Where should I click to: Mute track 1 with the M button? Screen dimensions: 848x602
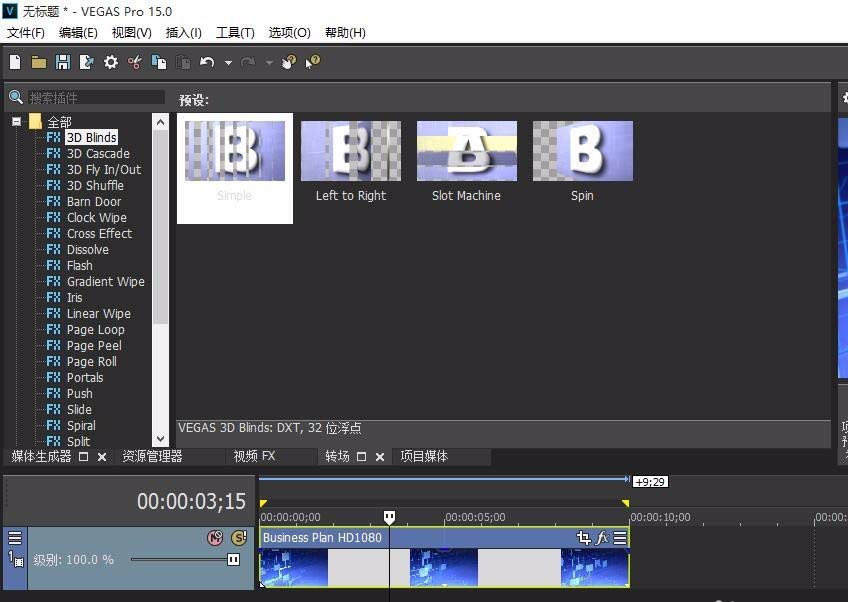pos(215,538)
